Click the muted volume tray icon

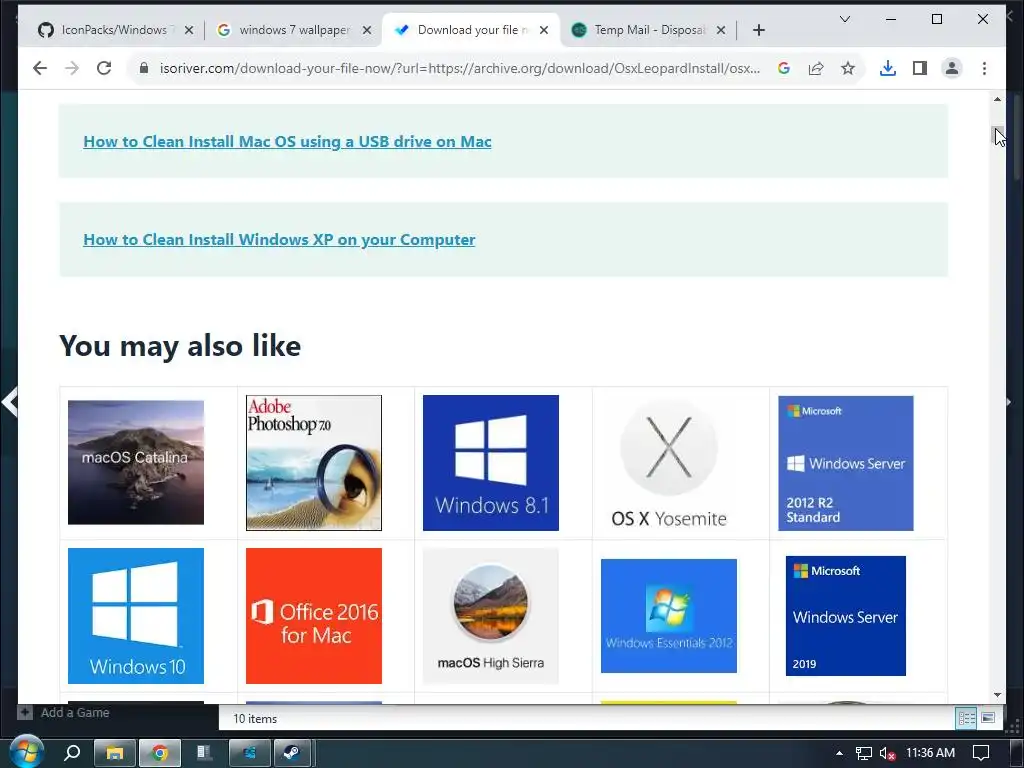(887, 753)
